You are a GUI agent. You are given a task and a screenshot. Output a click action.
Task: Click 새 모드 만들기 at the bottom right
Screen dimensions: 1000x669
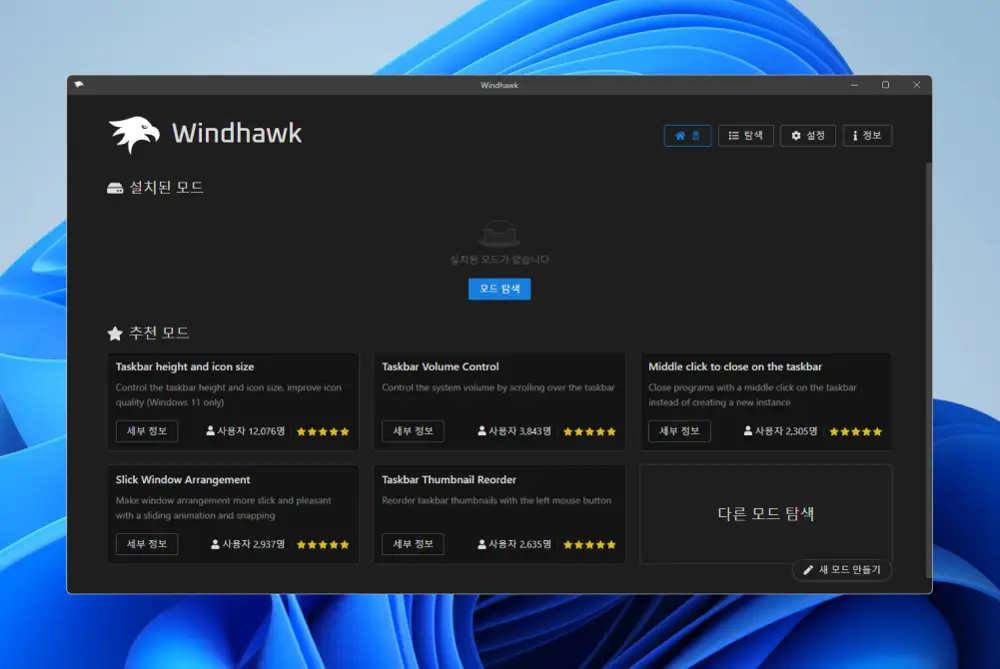click(842, 569)
